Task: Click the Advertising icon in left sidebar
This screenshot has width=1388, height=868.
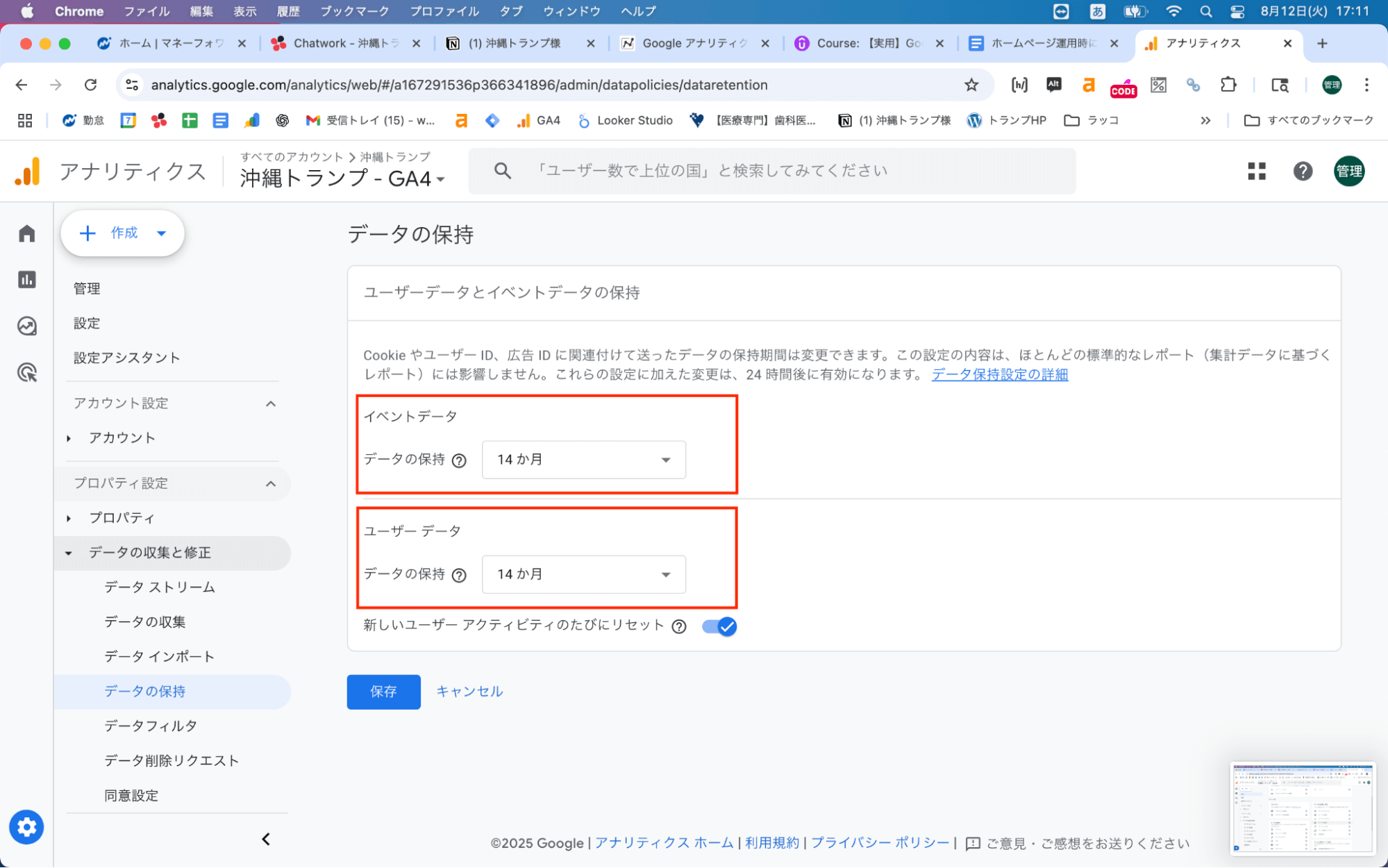Action: (26, 373)
